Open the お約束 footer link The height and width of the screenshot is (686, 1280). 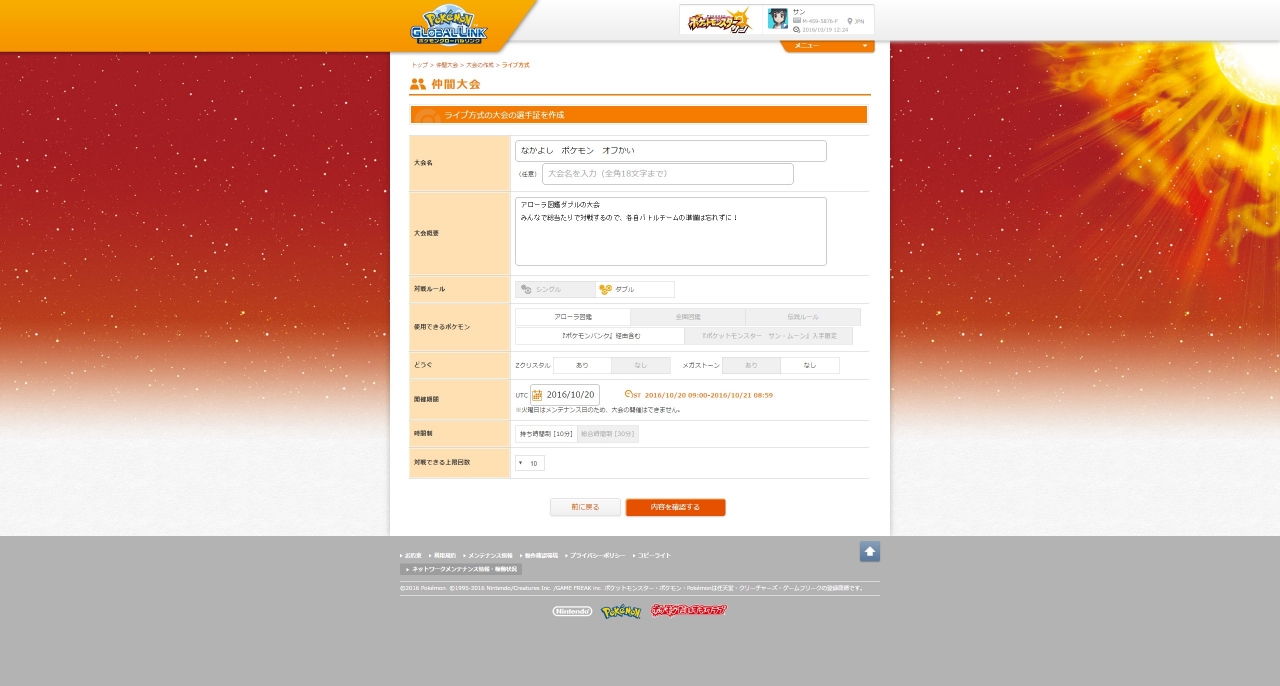tap(412, 555)
